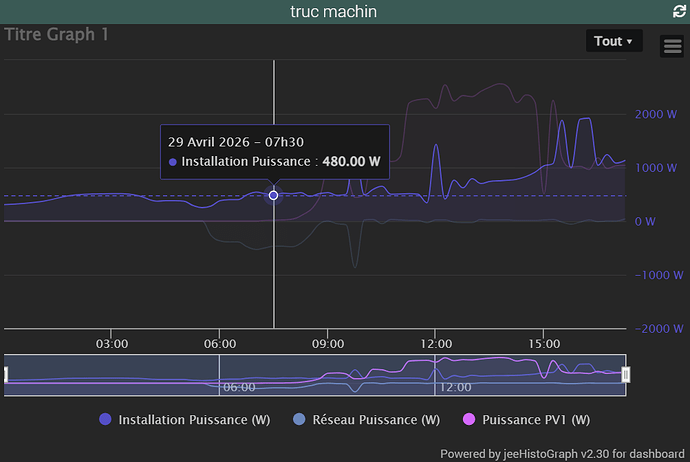Viewport: 690px width, 462px height.
Task: Click the 480.00 W tooltip value
Action: [x=351, y=161]
